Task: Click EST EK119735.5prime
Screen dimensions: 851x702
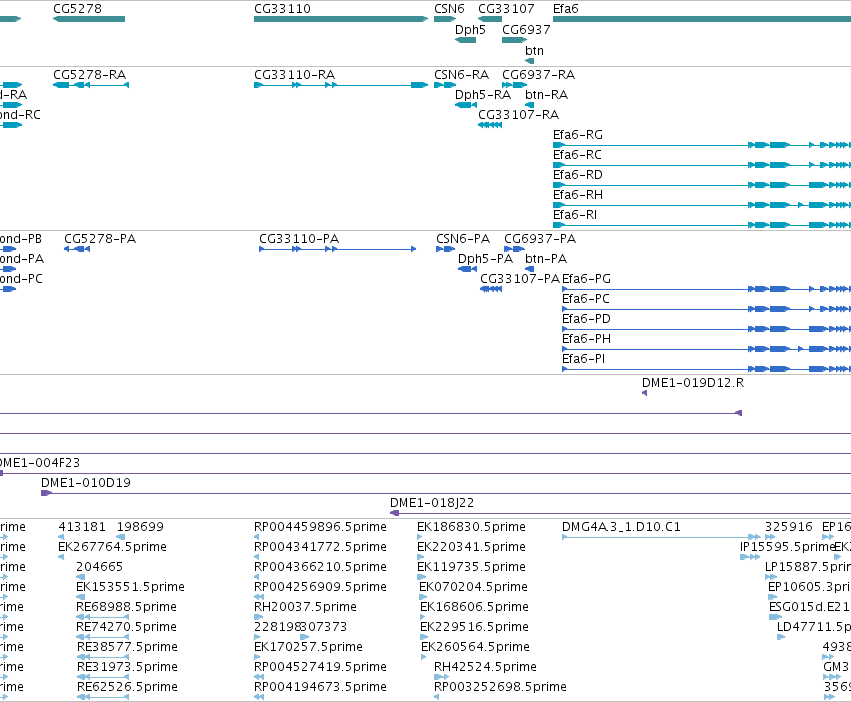Action: (x=420, y=577)
